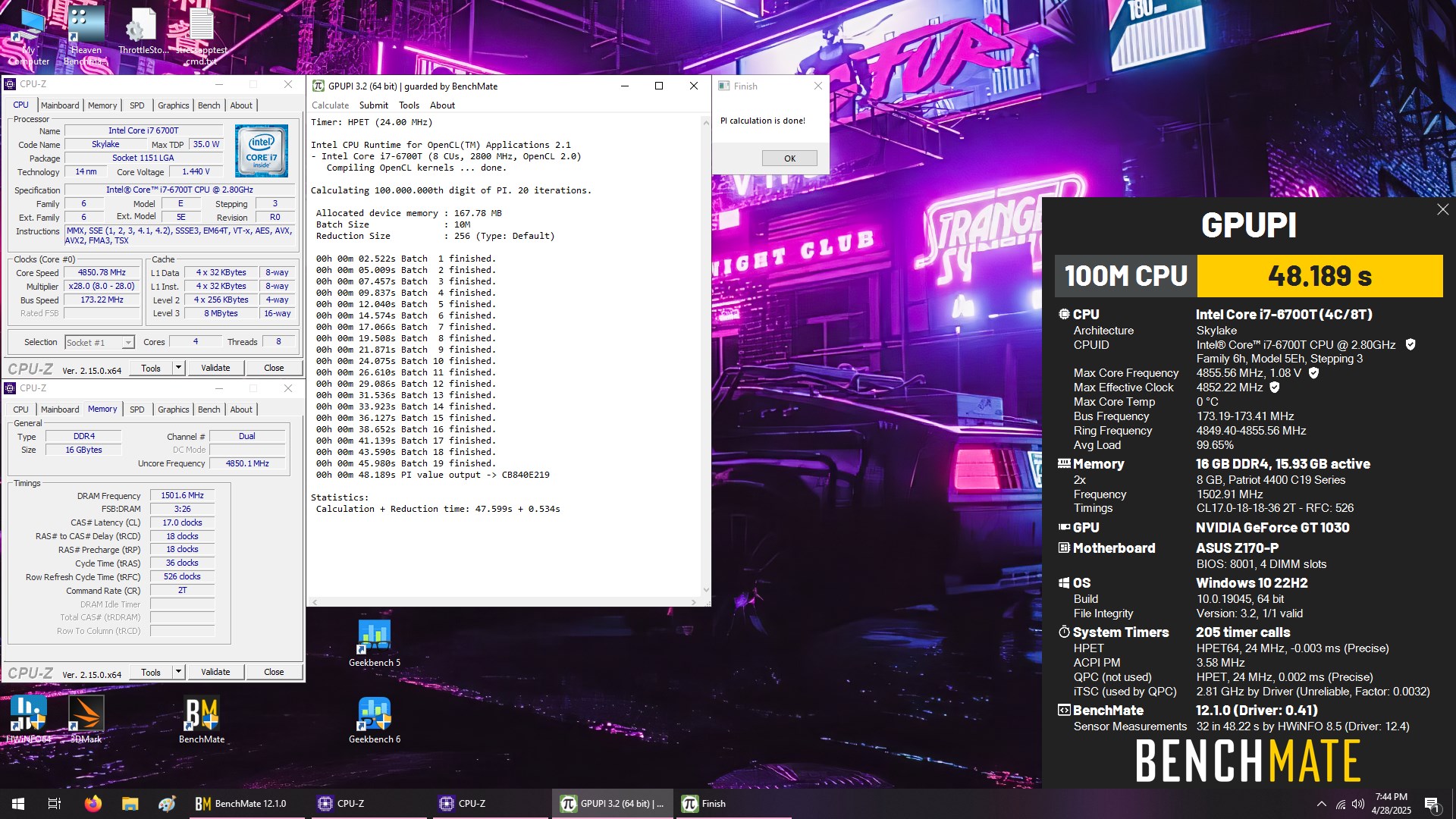Screen dimensions: 1456x819
Task: Open the notification center icon
Action: point(1431,804)
